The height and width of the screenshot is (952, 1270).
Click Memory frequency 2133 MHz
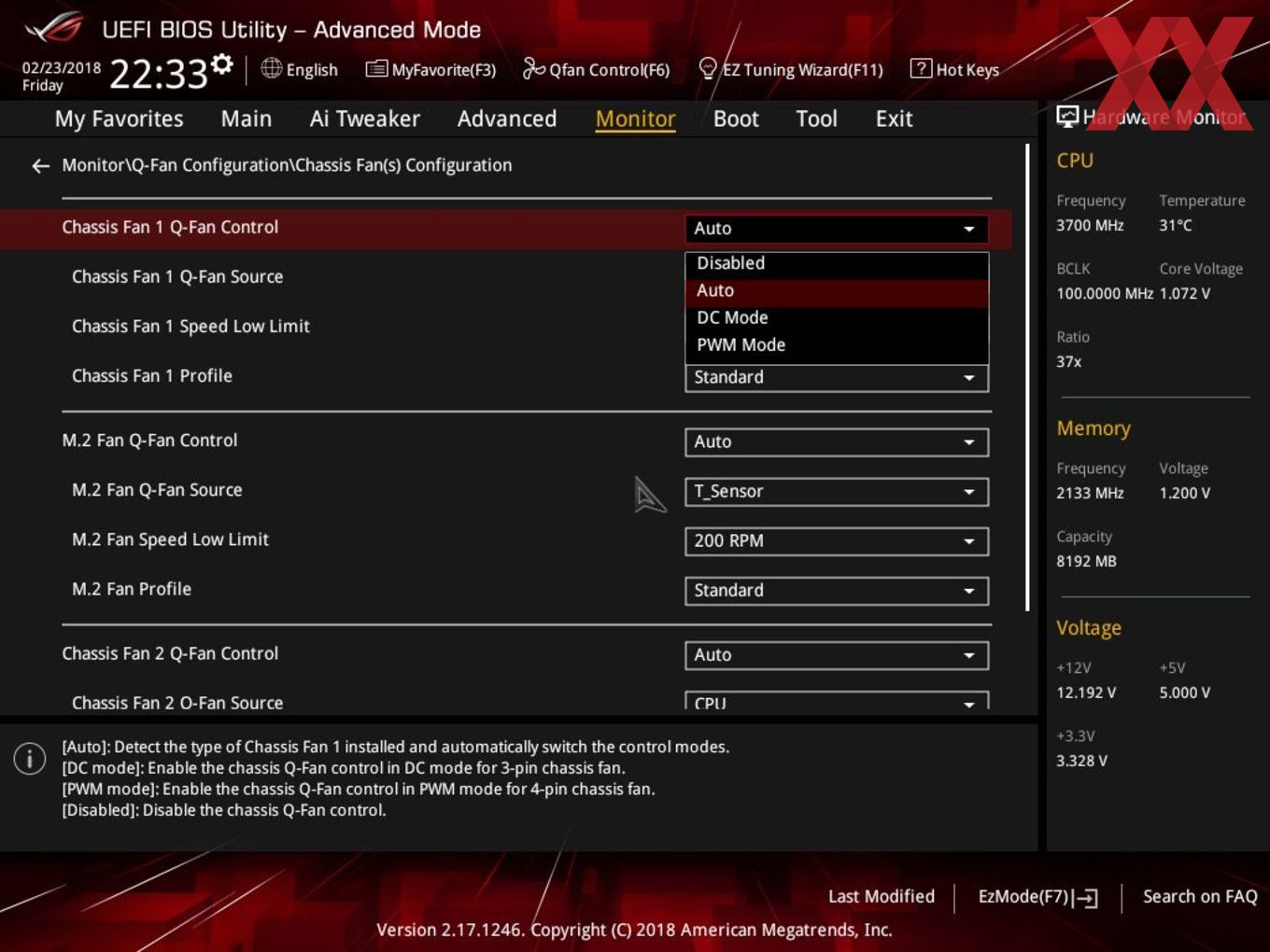[1090, 494]
